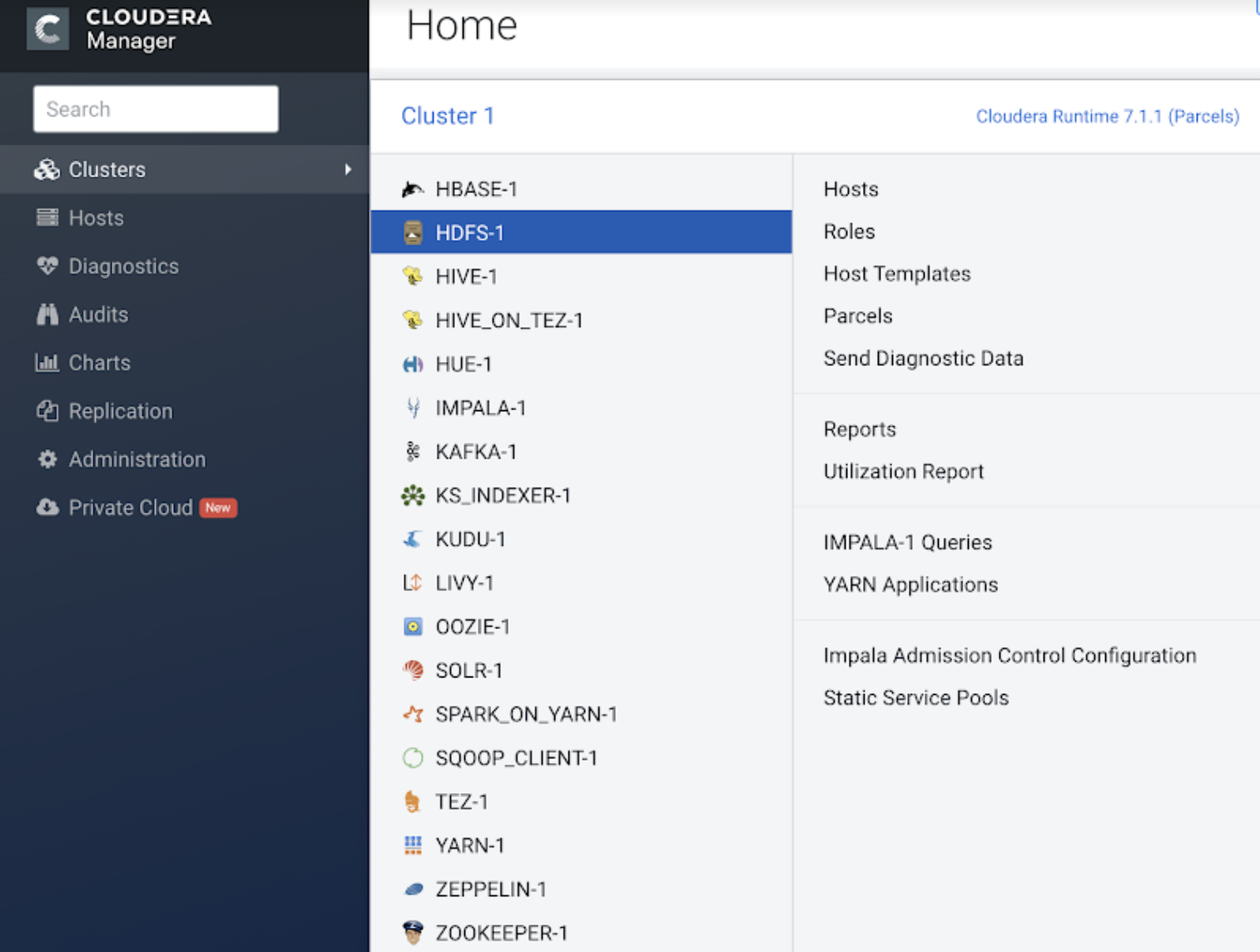Click the HUE-1 service icon

click(x=412, y=364)
